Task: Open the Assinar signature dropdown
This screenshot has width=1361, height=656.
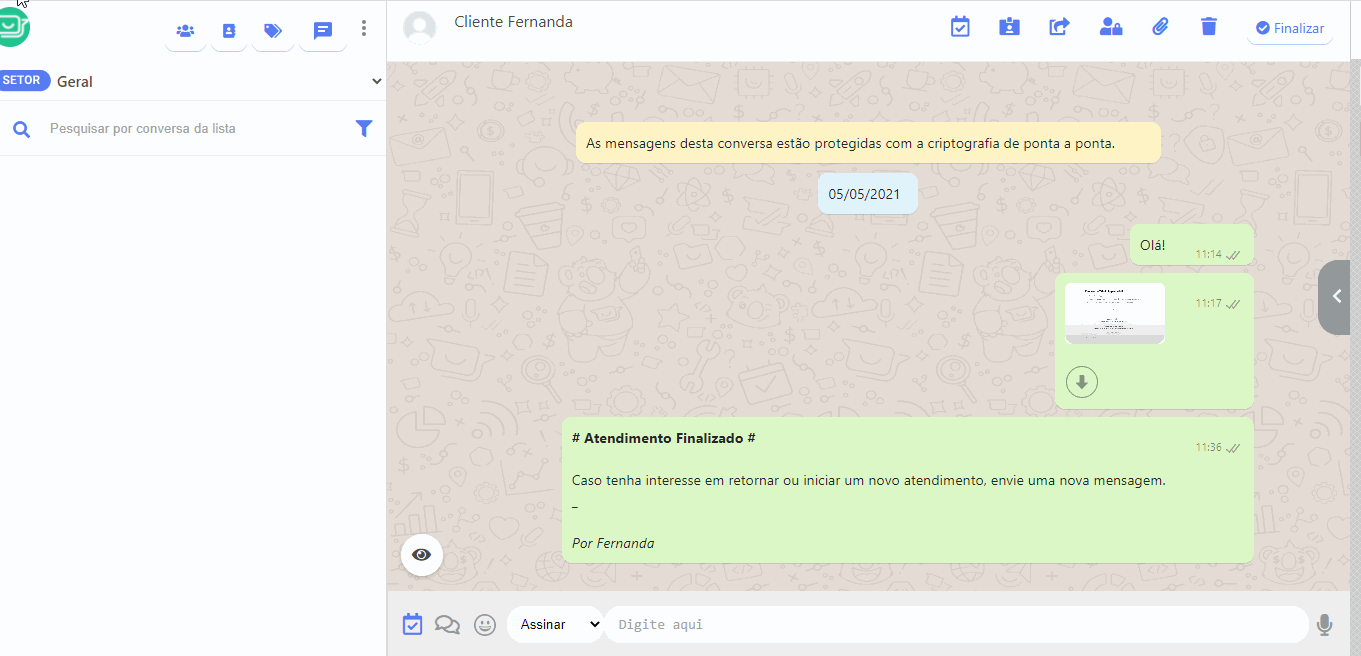Action: click(x=554, y=623)
